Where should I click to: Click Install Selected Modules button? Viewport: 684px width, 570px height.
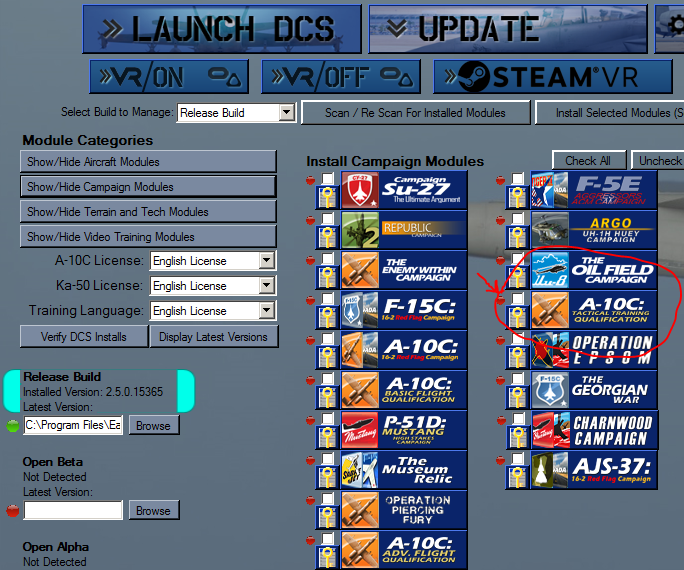coord(609,113)
